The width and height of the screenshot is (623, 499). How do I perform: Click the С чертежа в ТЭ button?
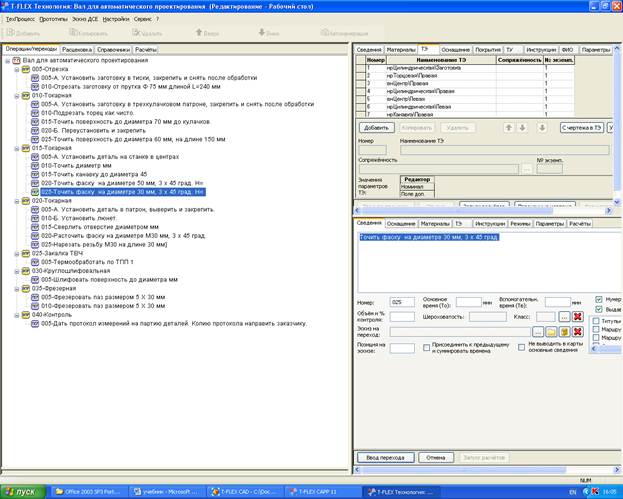point(582,128)
